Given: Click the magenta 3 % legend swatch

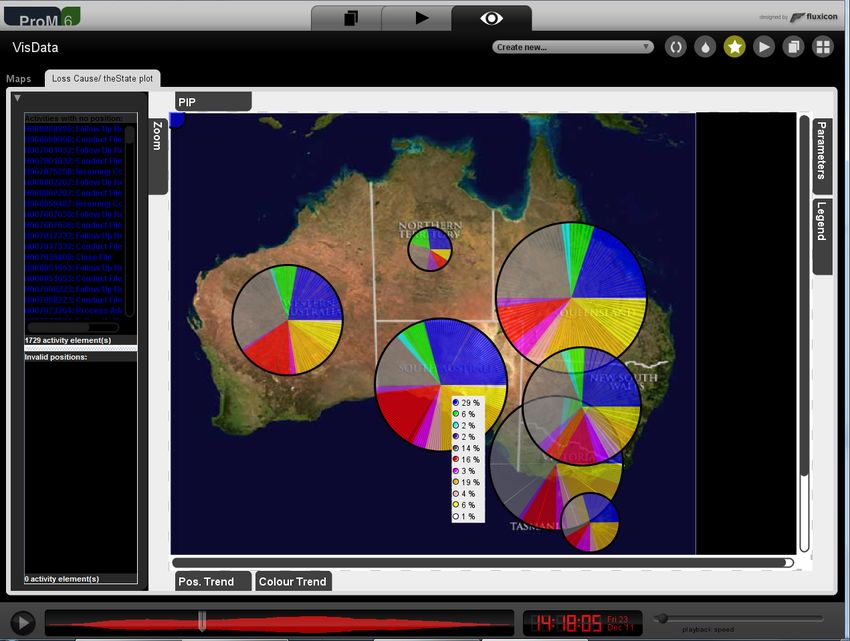Looking at the screenshot, I should (456, 471).
